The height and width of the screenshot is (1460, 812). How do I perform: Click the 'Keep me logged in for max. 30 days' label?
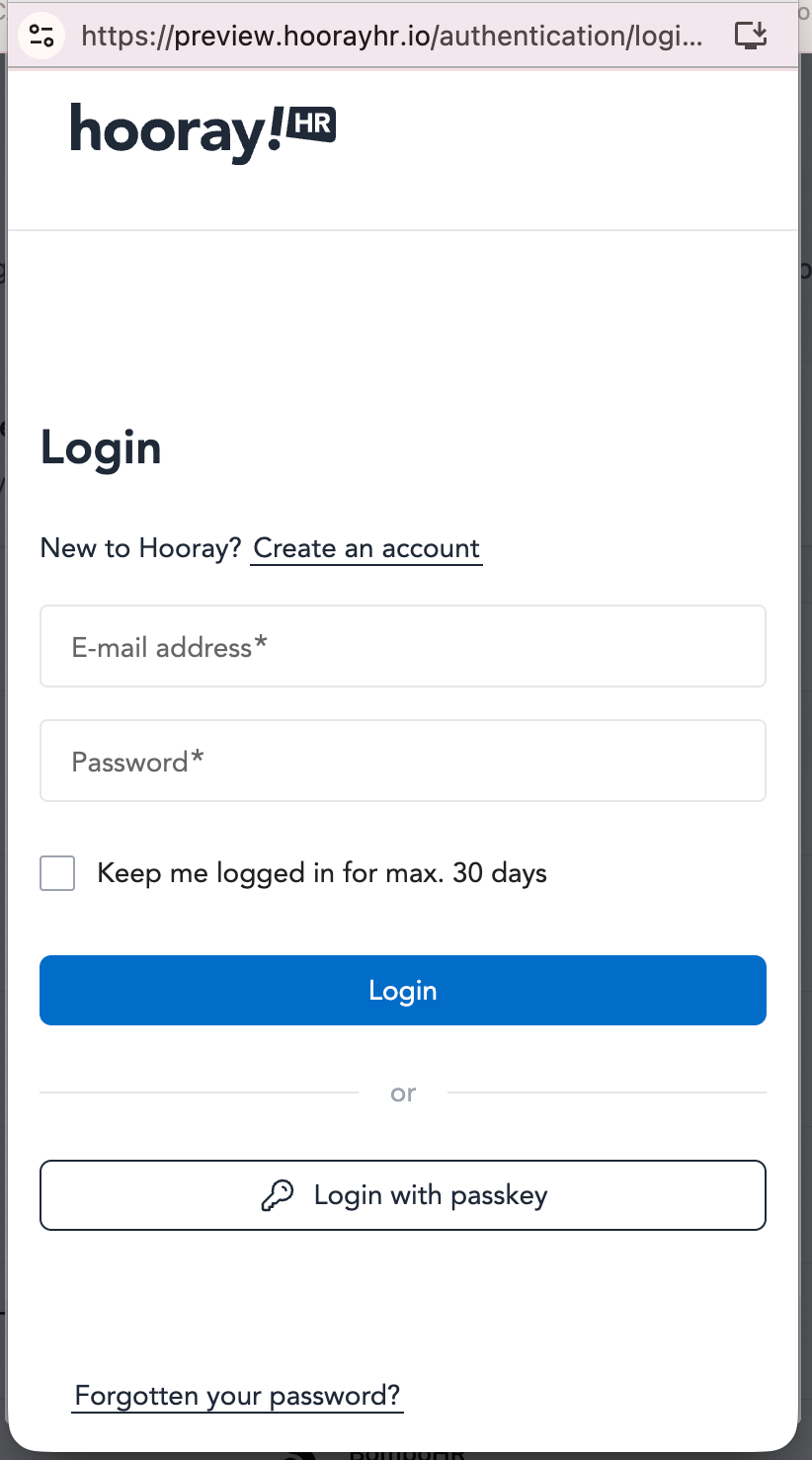point(322,873)
